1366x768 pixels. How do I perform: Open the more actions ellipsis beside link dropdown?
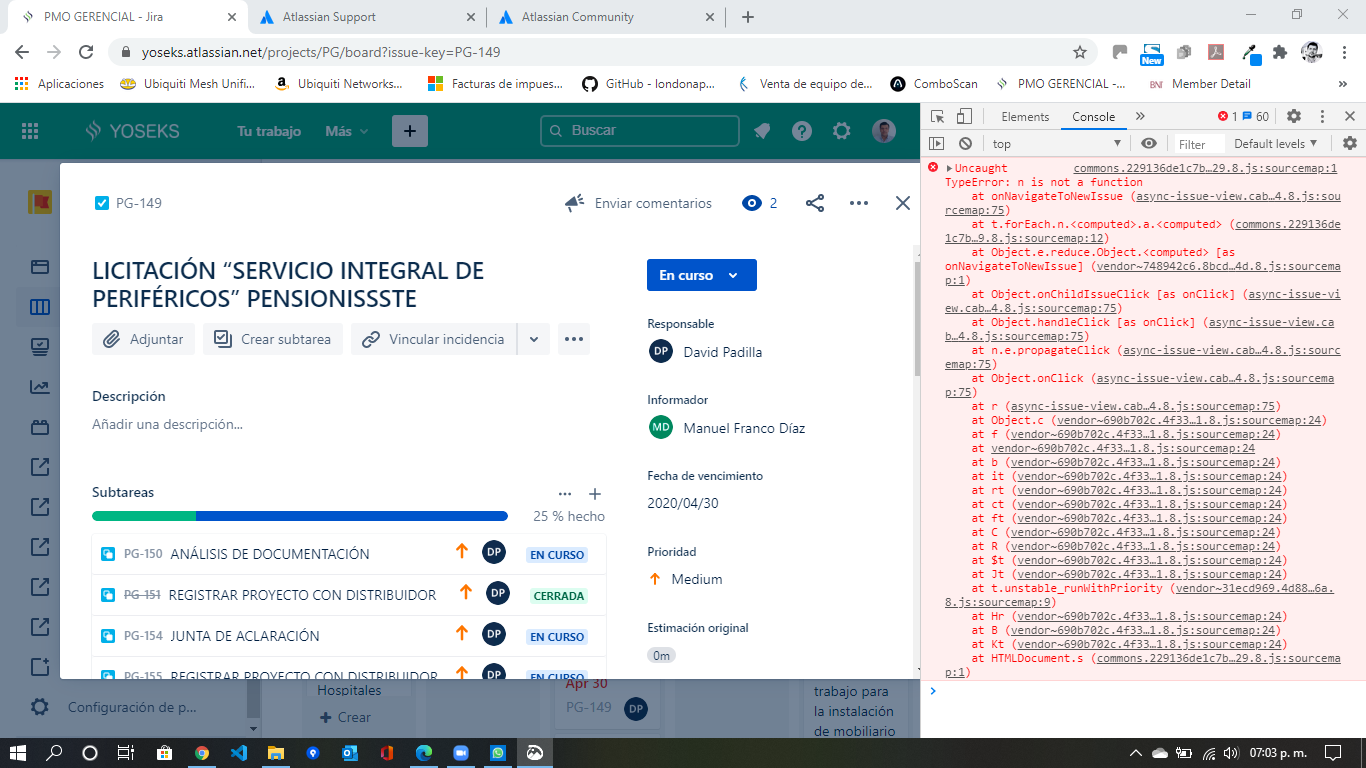(573, 339)
